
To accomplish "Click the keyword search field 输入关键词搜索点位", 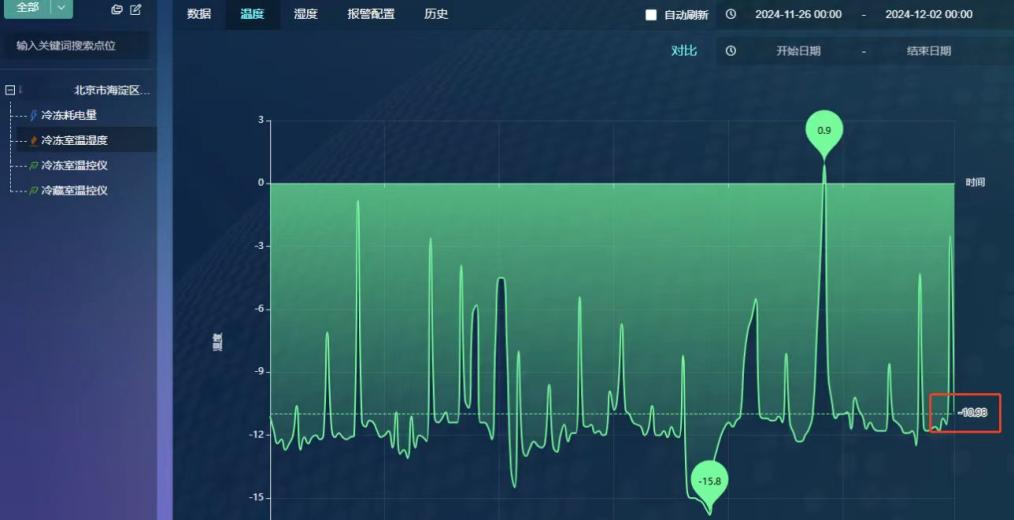I will pos(77,46).
